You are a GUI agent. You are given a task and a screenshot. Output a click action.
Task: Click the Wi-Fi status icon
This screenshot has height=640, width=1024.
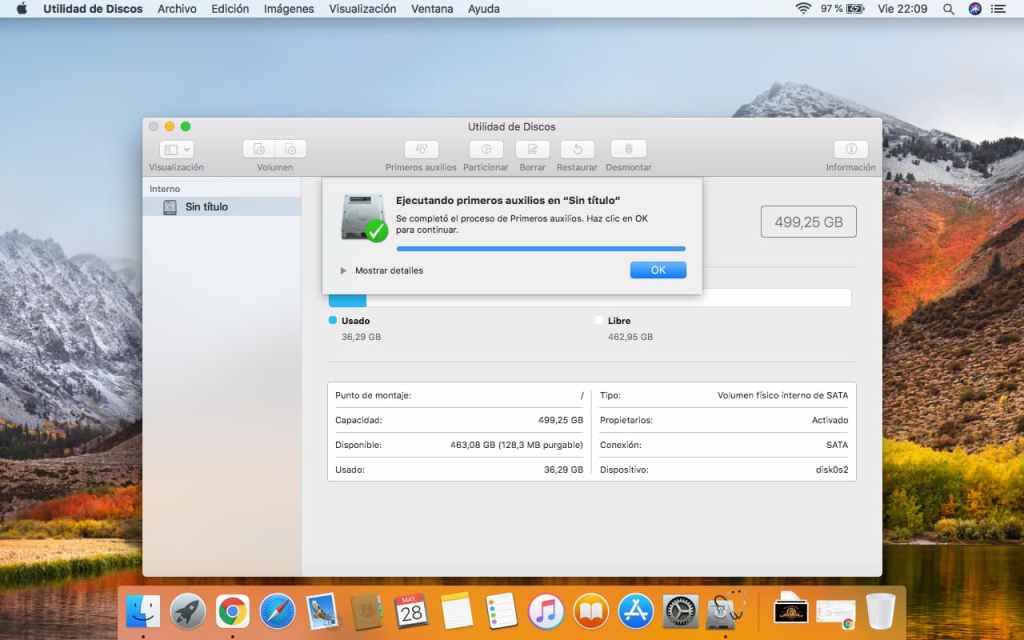click(803, 9)
